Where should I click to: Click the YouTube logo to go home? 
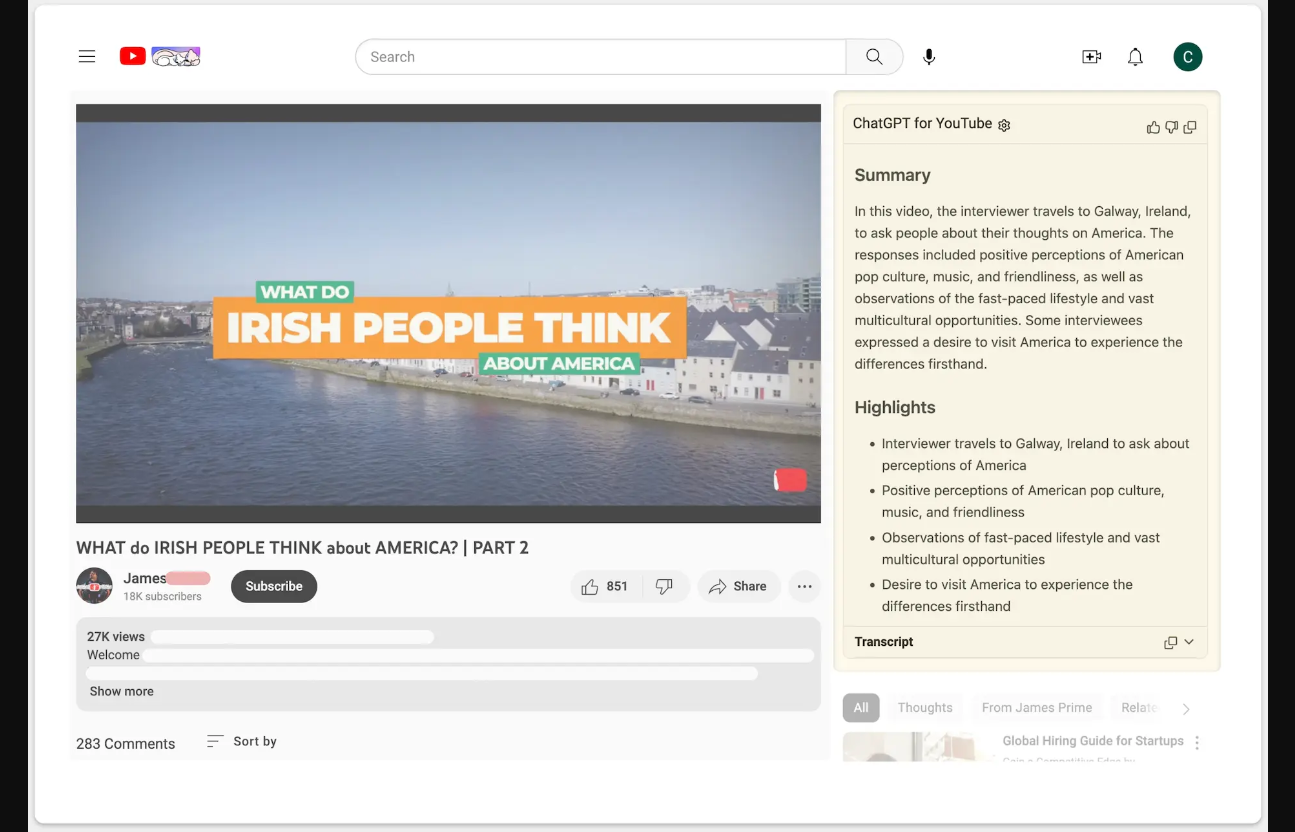pyautogui.click(x=133, y=57)
